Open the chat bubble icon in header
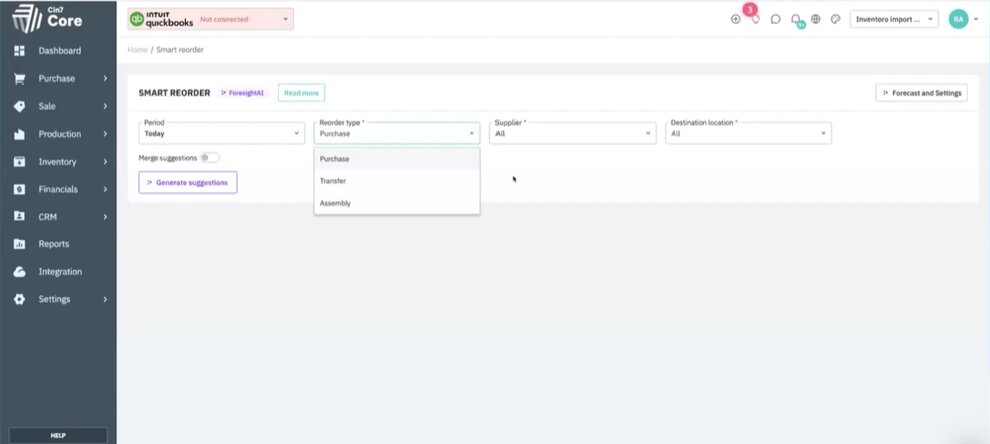990x444 pixels. tap(776, 19)
